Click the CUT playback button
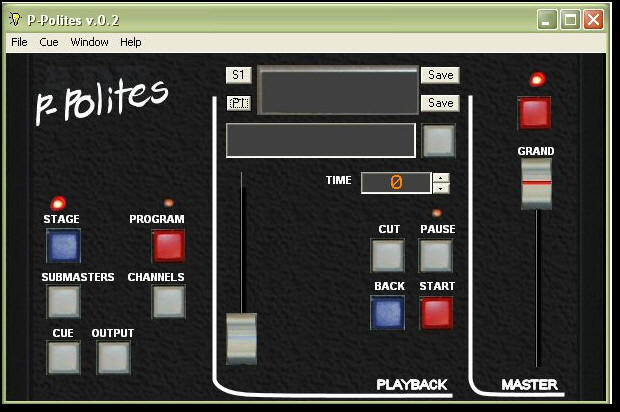The image size is (620, 412). tap(388, 255)
